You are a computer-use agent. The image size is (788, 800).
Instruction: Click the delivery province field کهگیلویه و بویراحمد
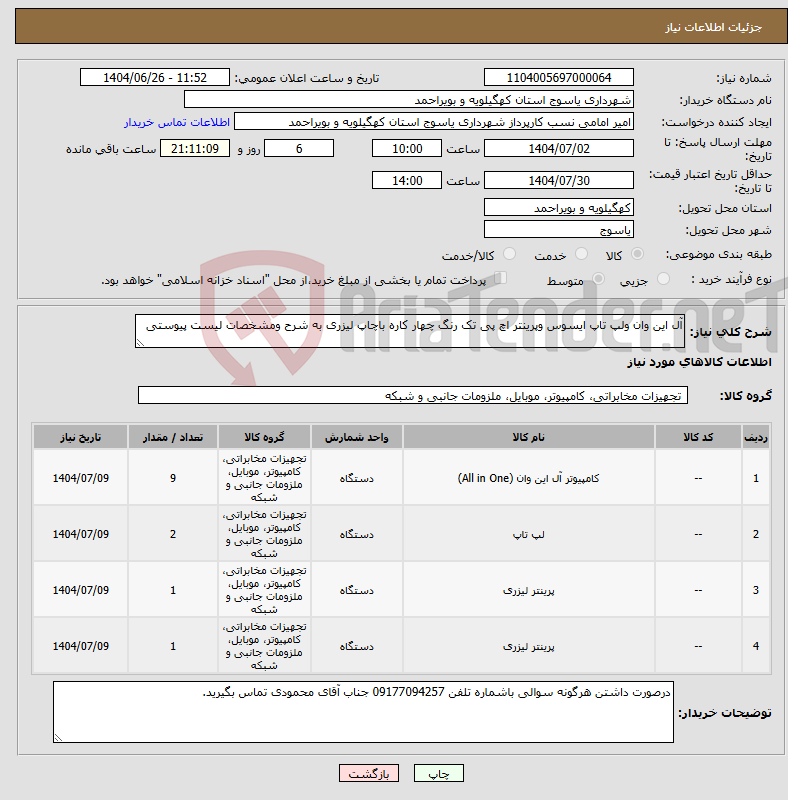click(559, 208)
